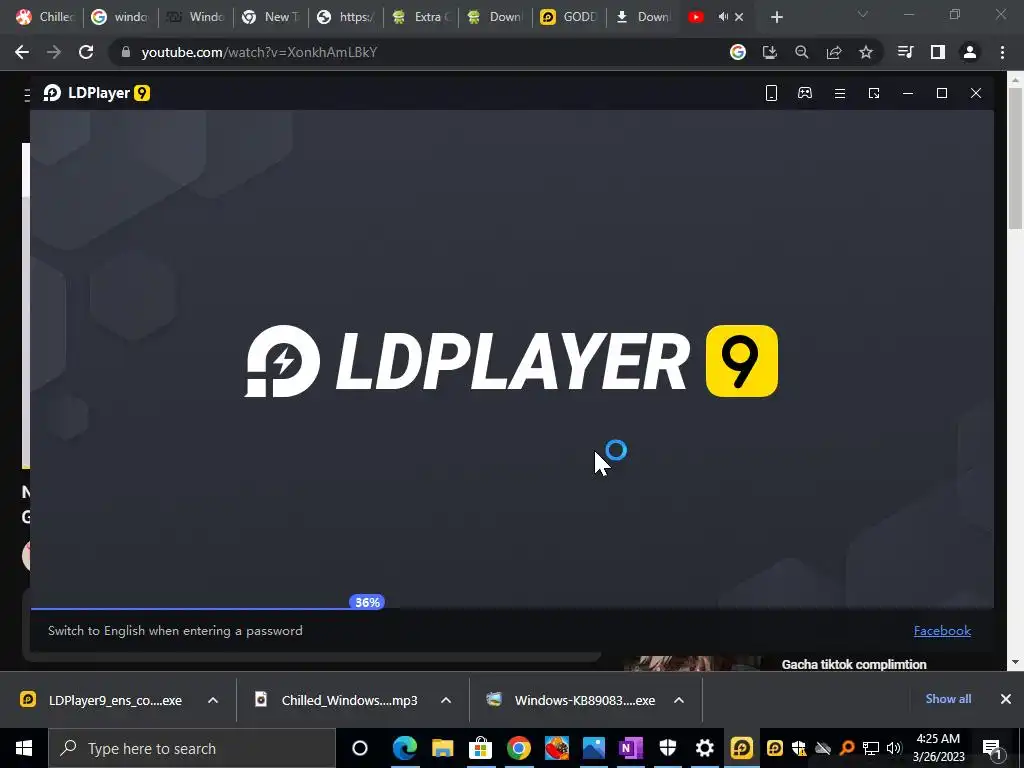The width and height of the screenshot is (1024, 768).
Task: Bookmark this page with the star
Action: pos(866,52)
